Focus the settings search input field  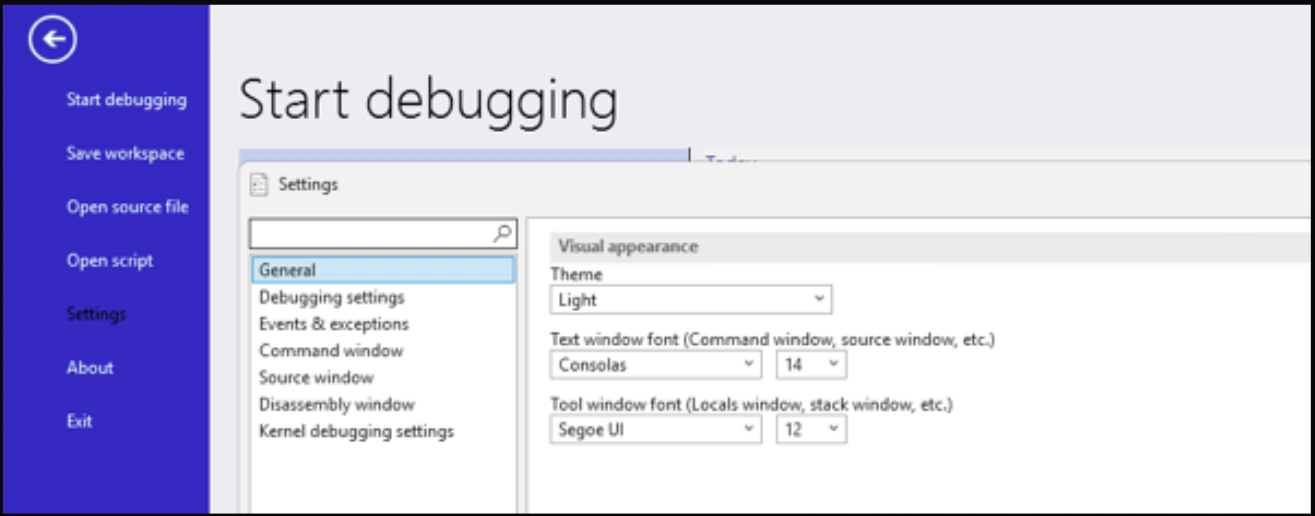[x=370, y=234]
